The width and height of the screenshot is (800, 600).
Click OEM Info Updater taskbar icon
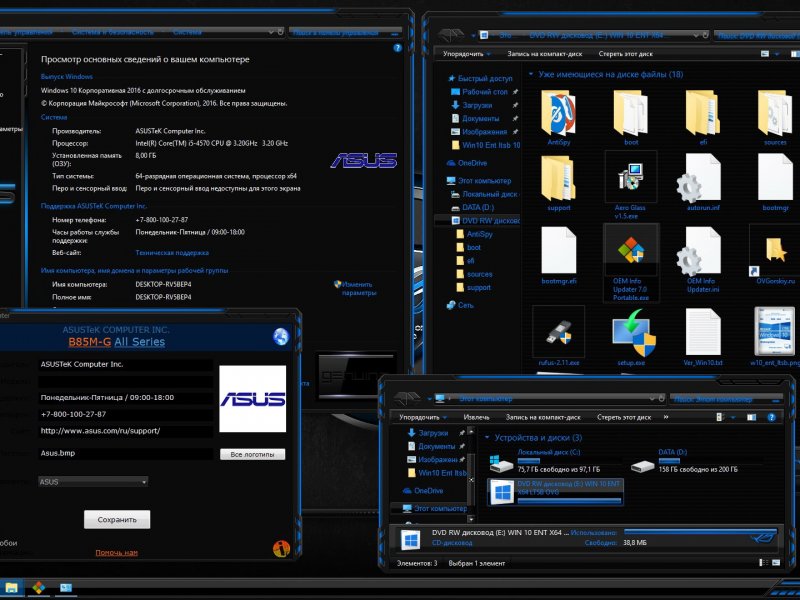[39, 588]
